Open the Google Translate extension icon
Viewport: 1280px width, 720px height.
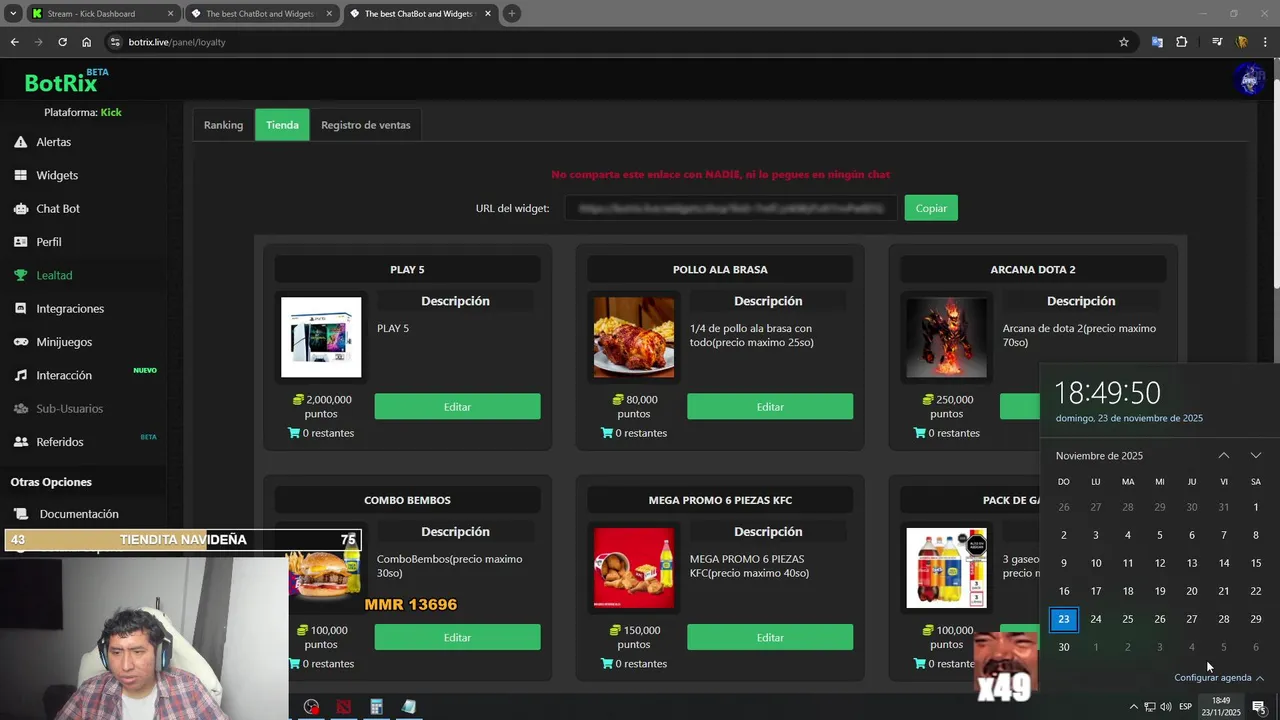(x=1157, y=42)
